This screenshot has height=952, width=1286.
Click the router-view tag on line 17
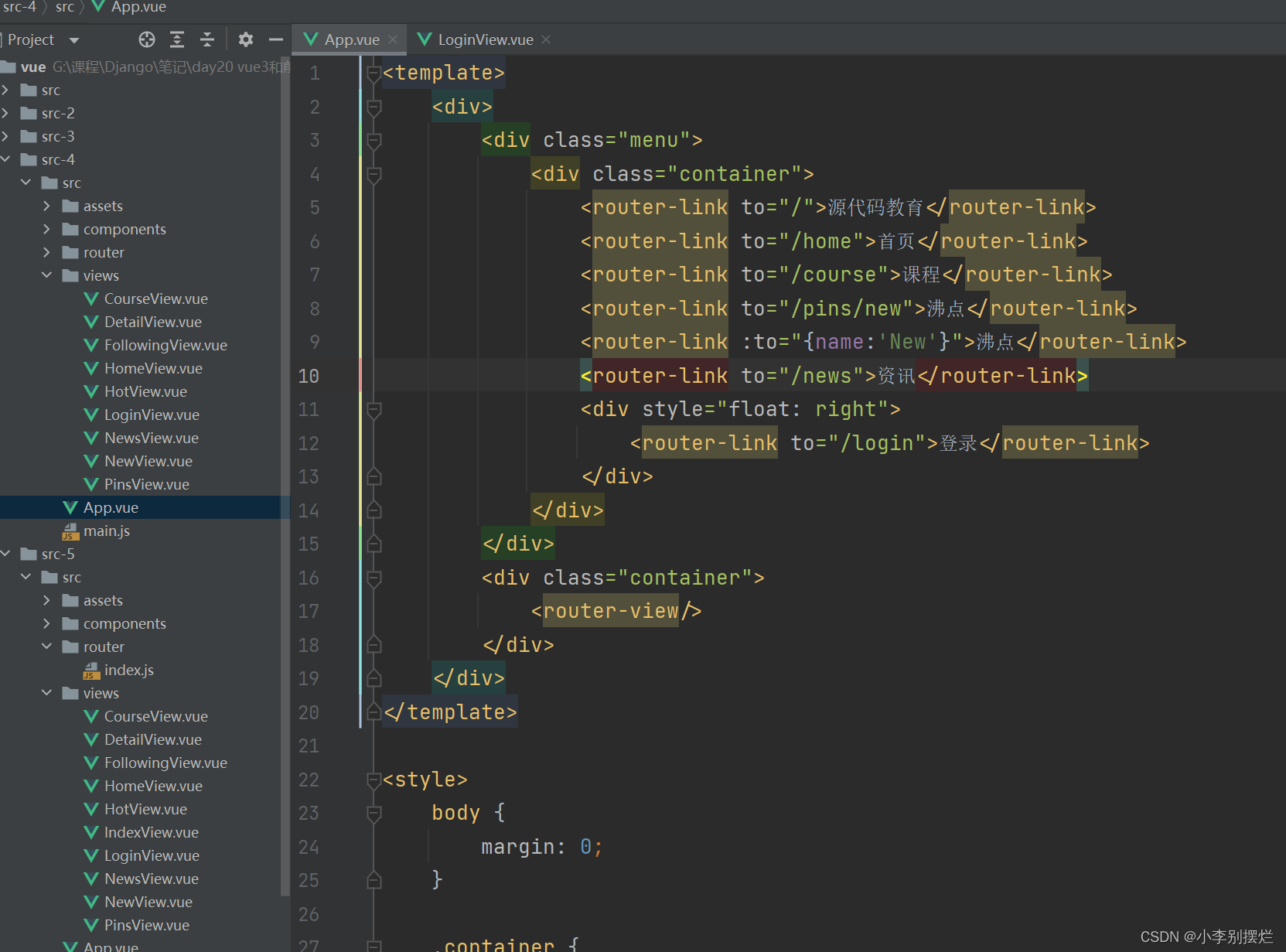click(611, 611)
